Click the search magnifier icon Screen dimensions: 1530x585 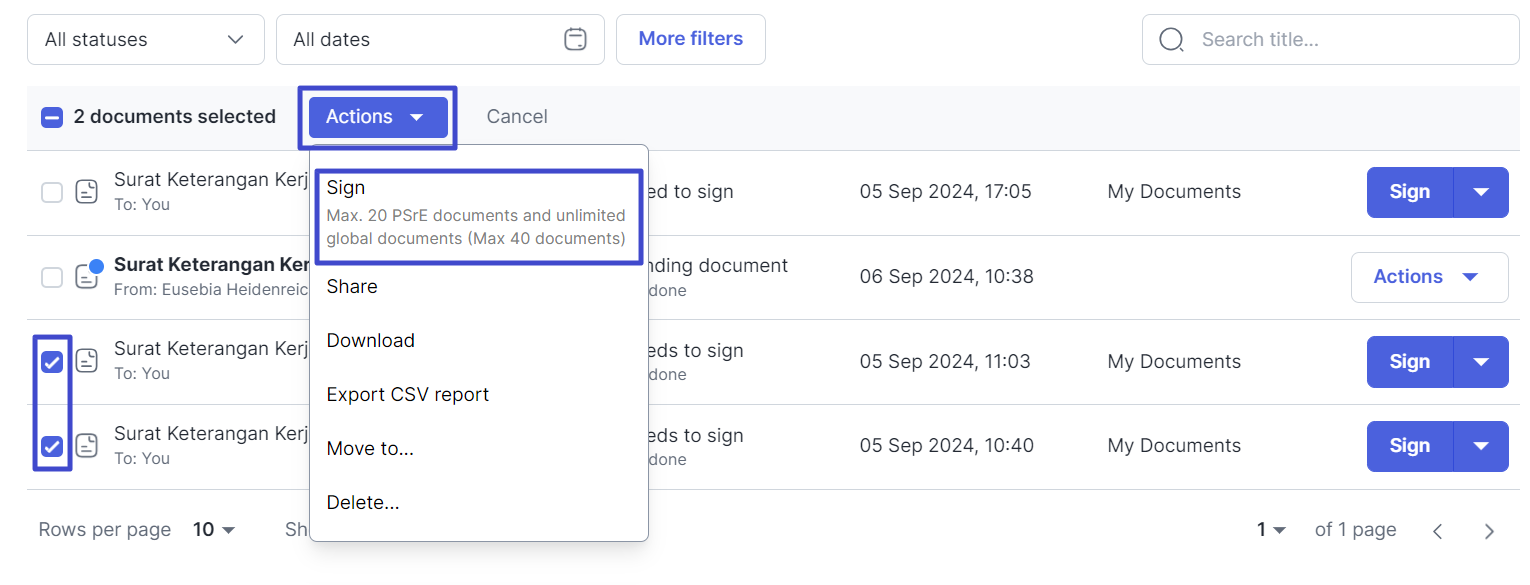coord(1171,40)
